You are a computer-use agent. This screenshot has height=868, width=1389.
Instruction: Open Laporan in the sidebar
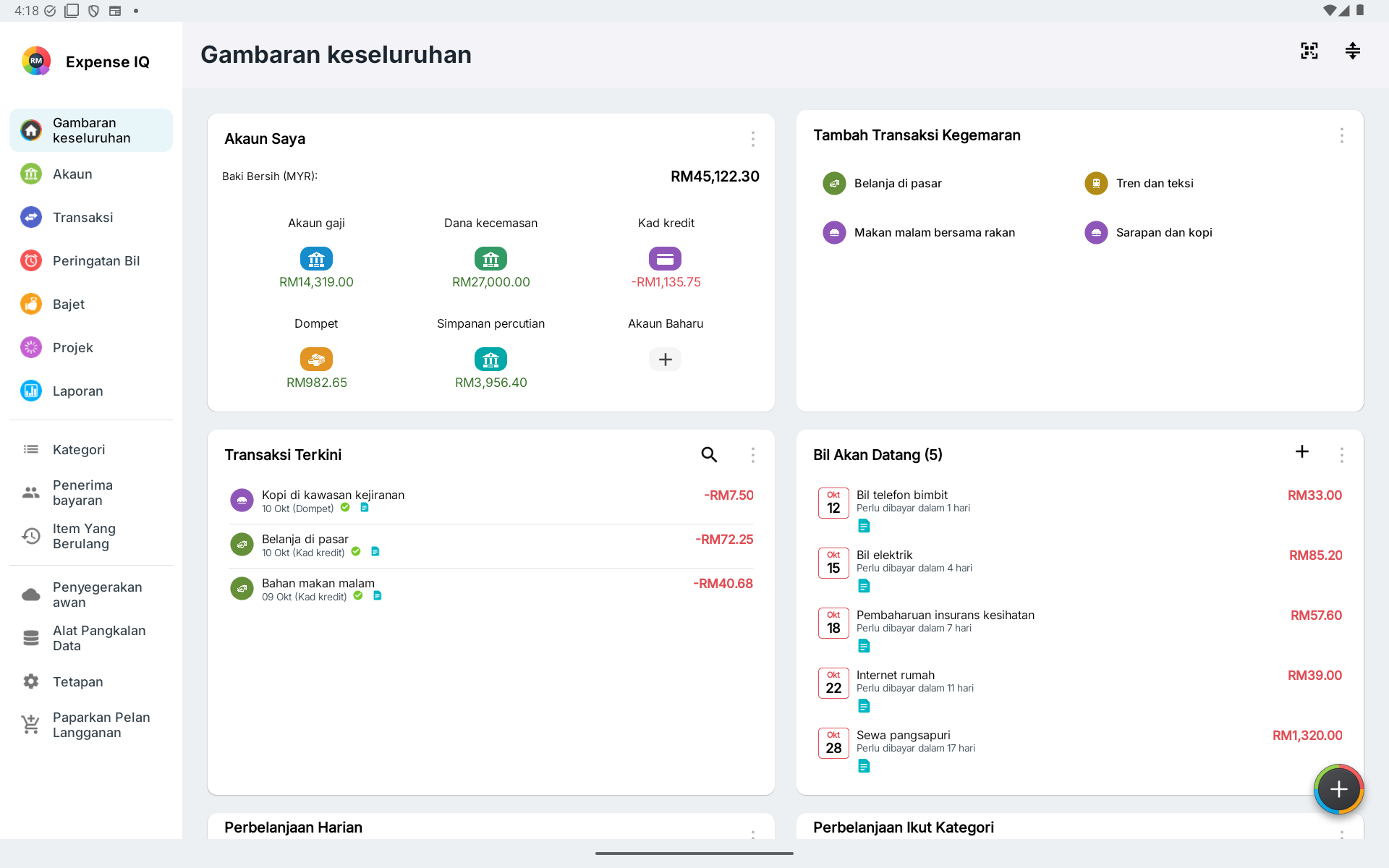pyautogui.click(x=91, y=391)
